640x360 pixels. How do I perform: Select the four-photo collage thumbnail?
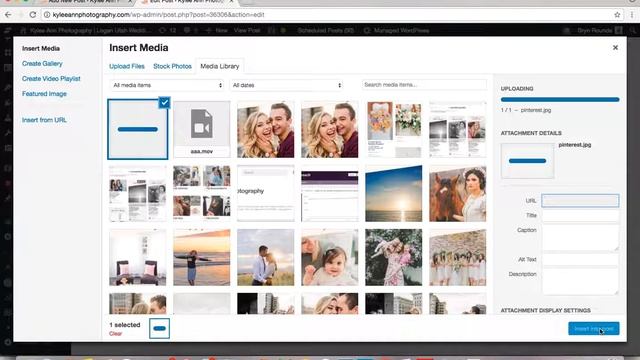(x=202, y=193)
